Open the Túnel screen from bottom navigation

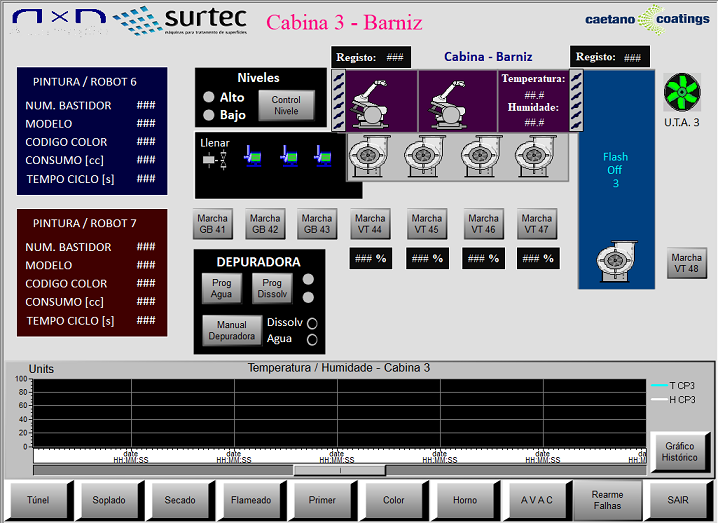pyautogui.click(x=38, y=499)
